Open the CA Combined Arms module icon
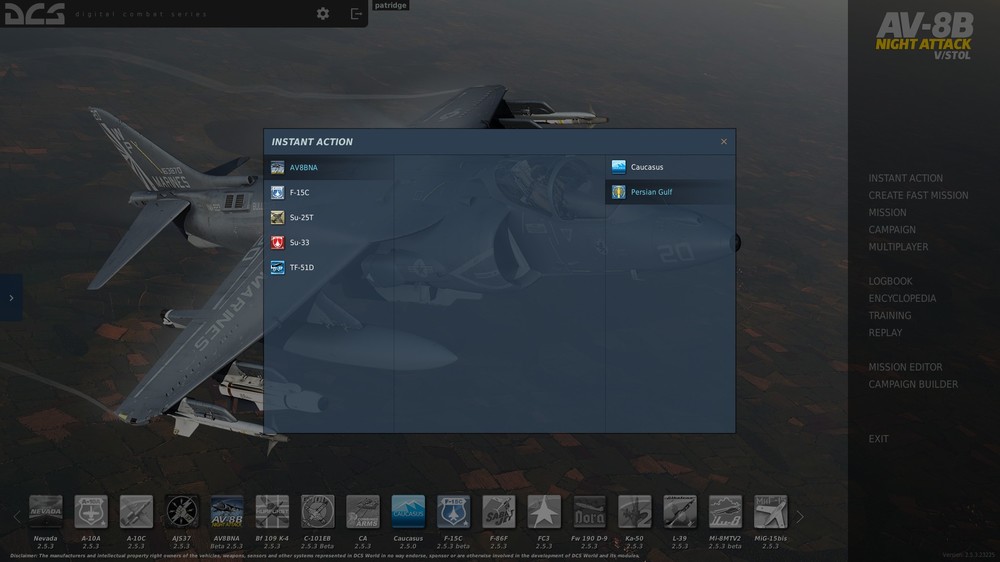The image size is (1000, 562). pos(362,512)
